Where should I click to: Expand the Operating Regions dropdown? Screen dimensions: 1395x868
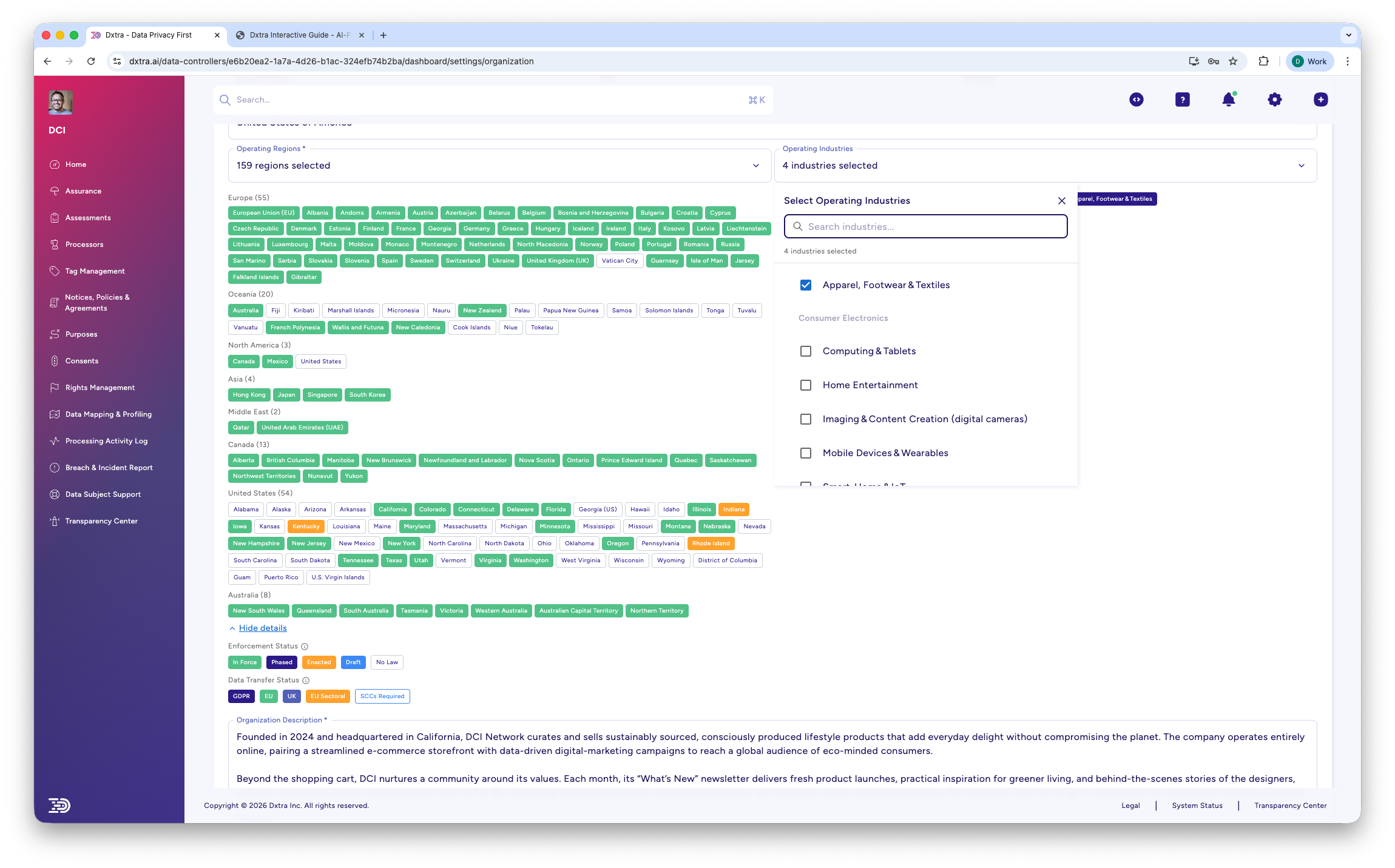(756, 165)
